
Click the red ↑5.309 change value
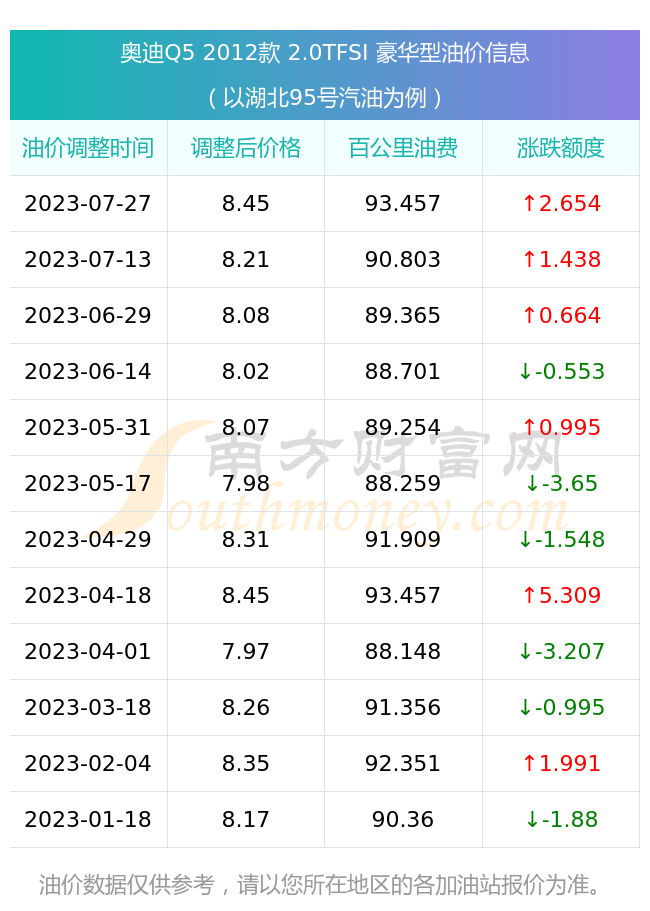click(561, 596)
